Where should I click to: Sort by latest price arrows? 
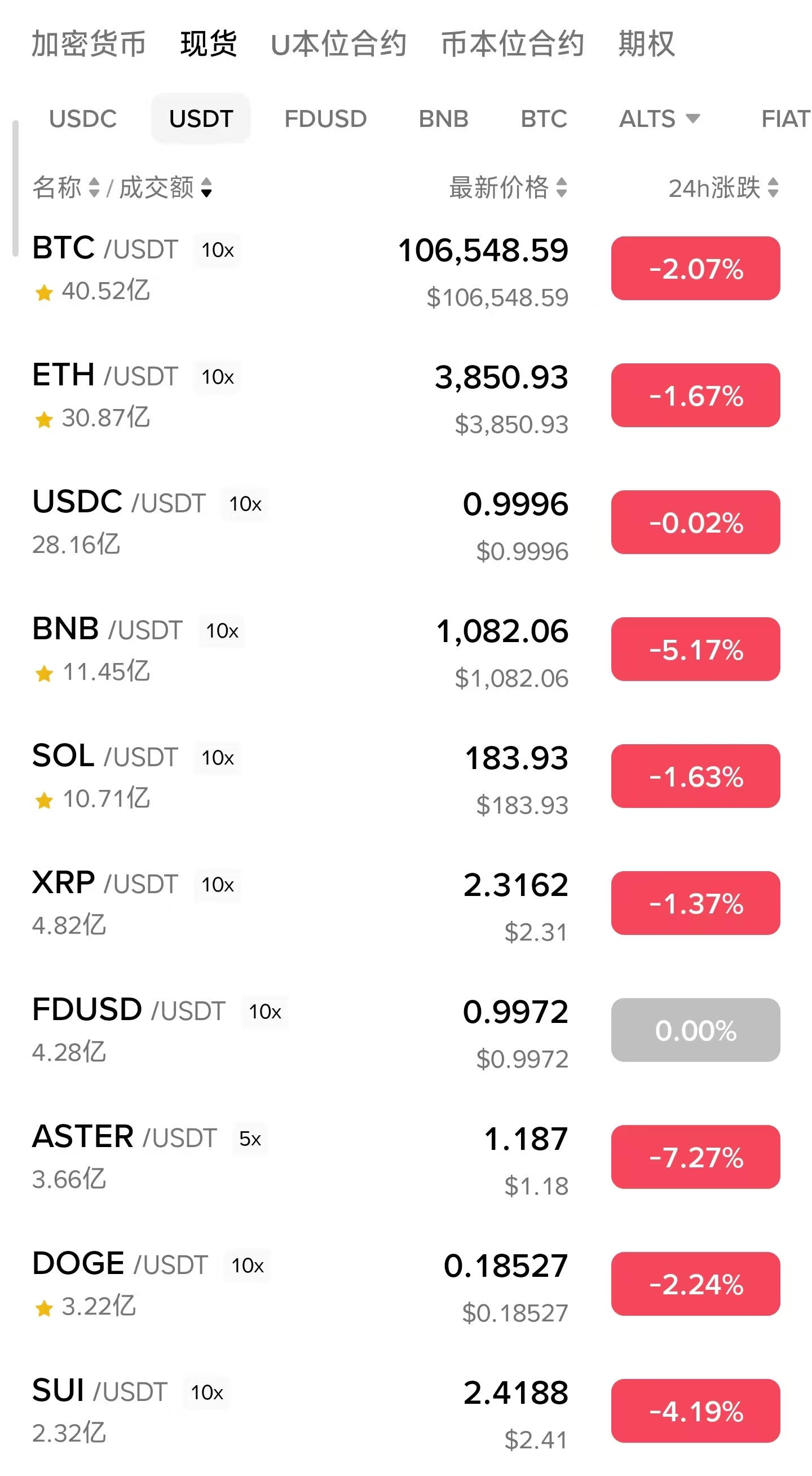pos(562,187)
